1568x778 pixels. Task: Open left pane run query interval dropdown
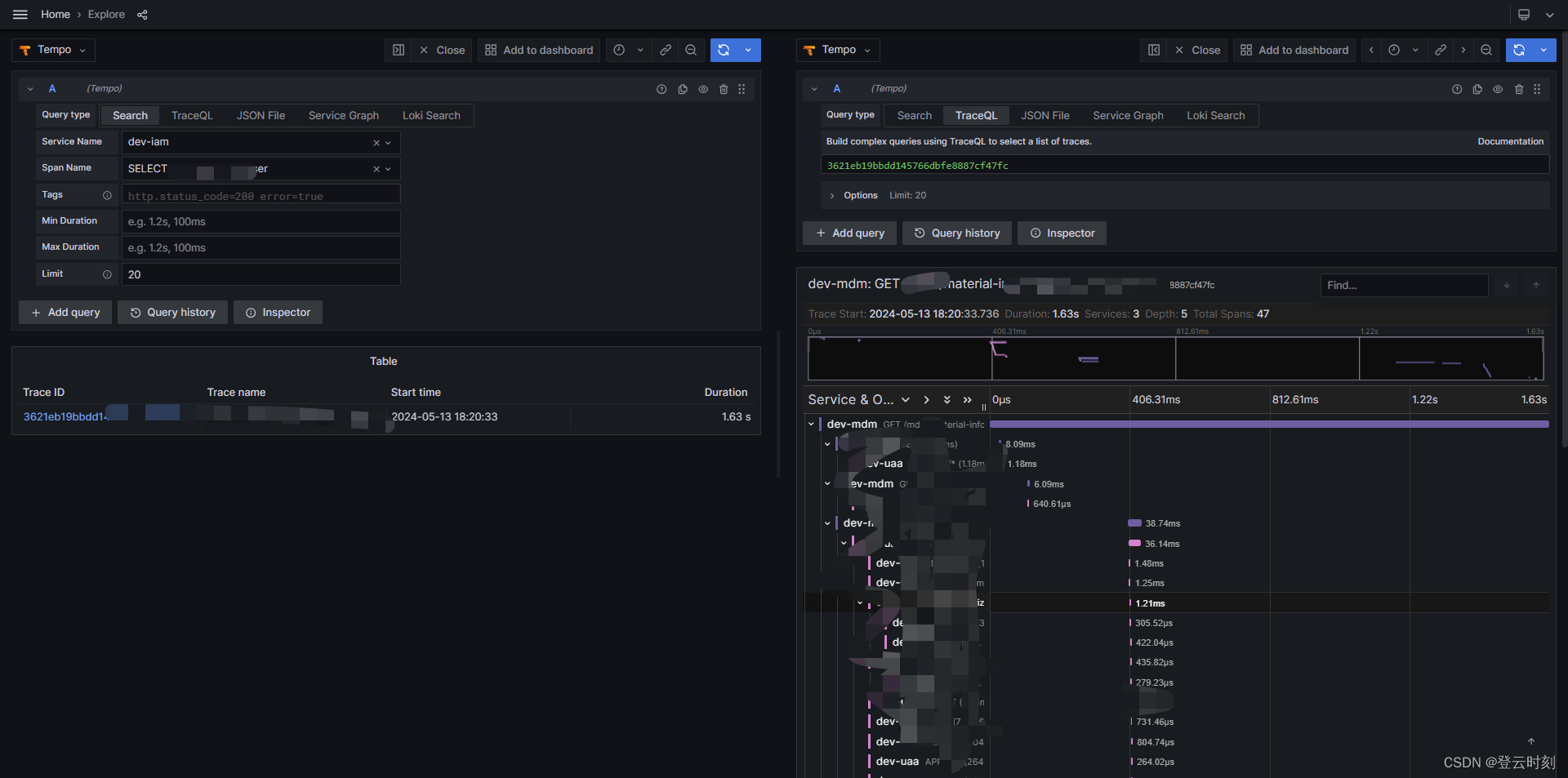748,50
